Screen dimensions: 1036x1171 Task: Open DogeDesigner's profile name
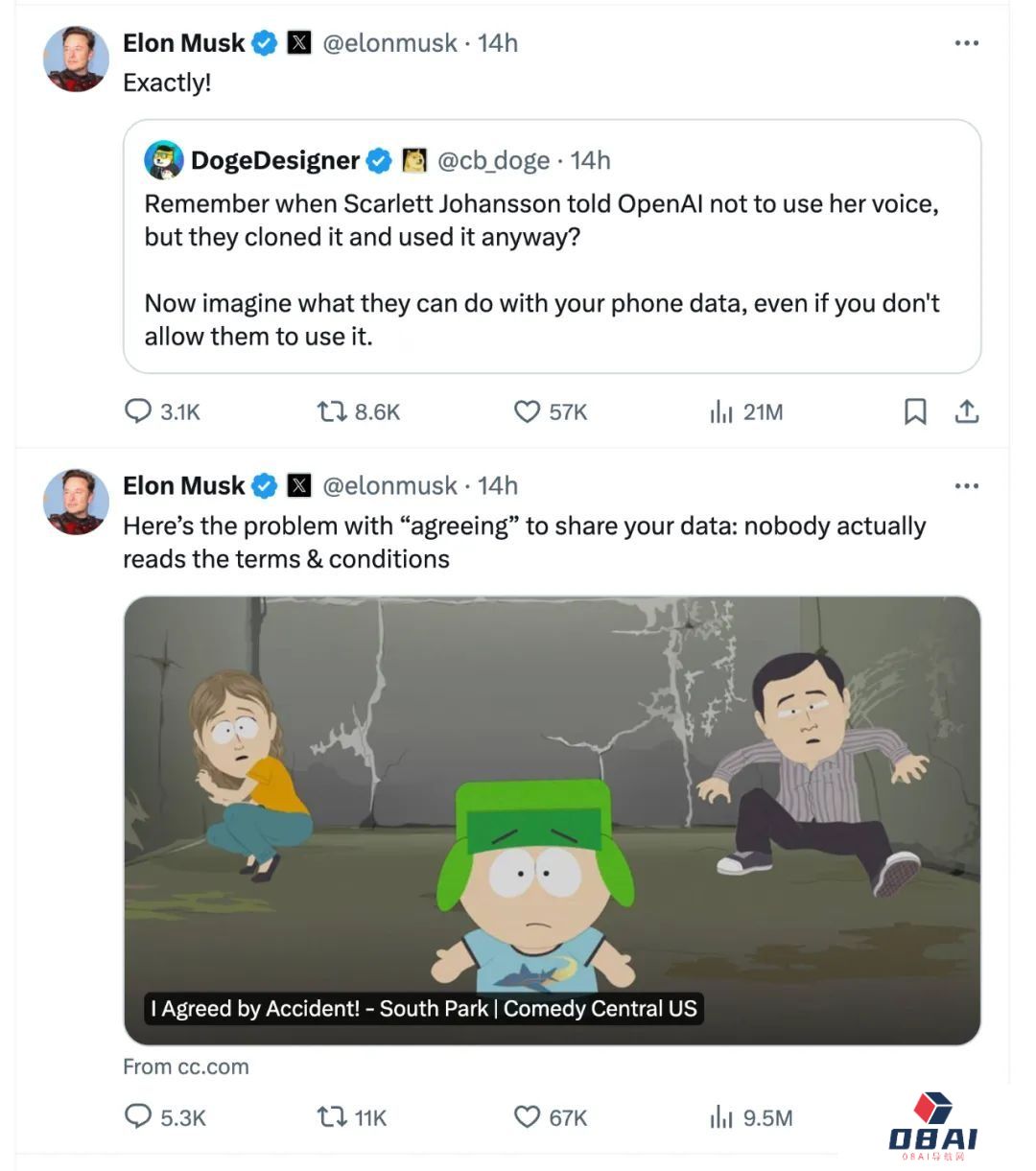[274, 160]
